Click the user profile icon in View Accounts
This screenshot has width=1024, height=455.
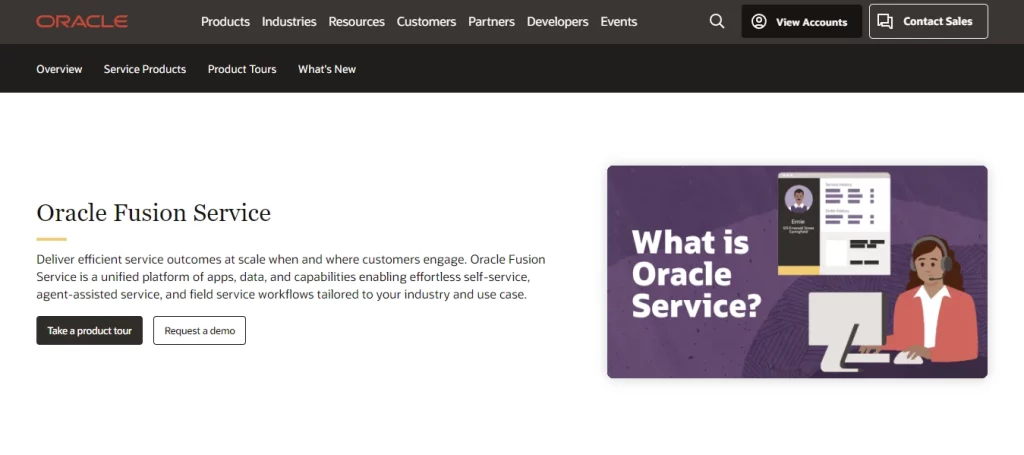click(x=758, y=22)
